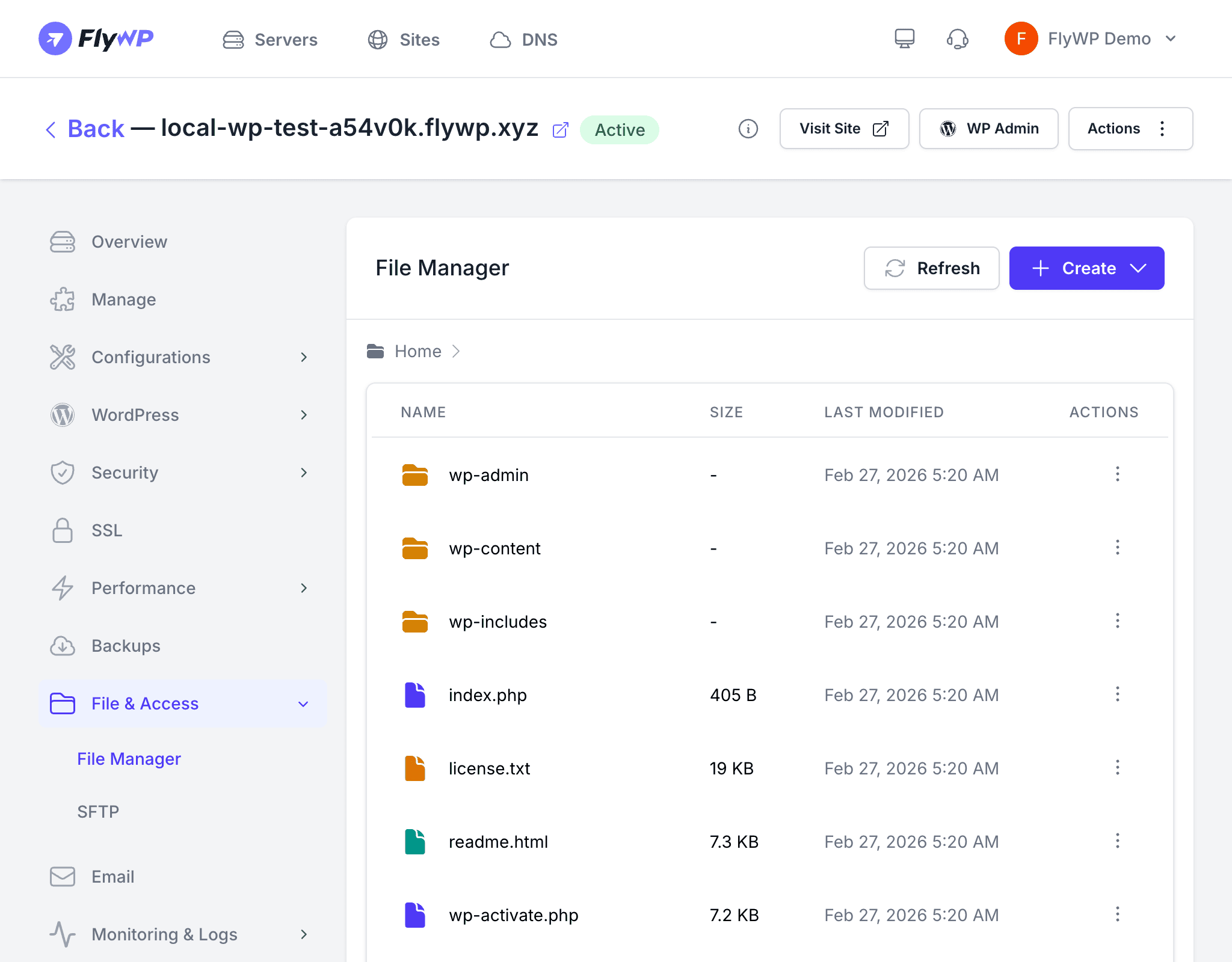Click the WP Admin button
The image size is (1232, 962).
click(988, 129)
